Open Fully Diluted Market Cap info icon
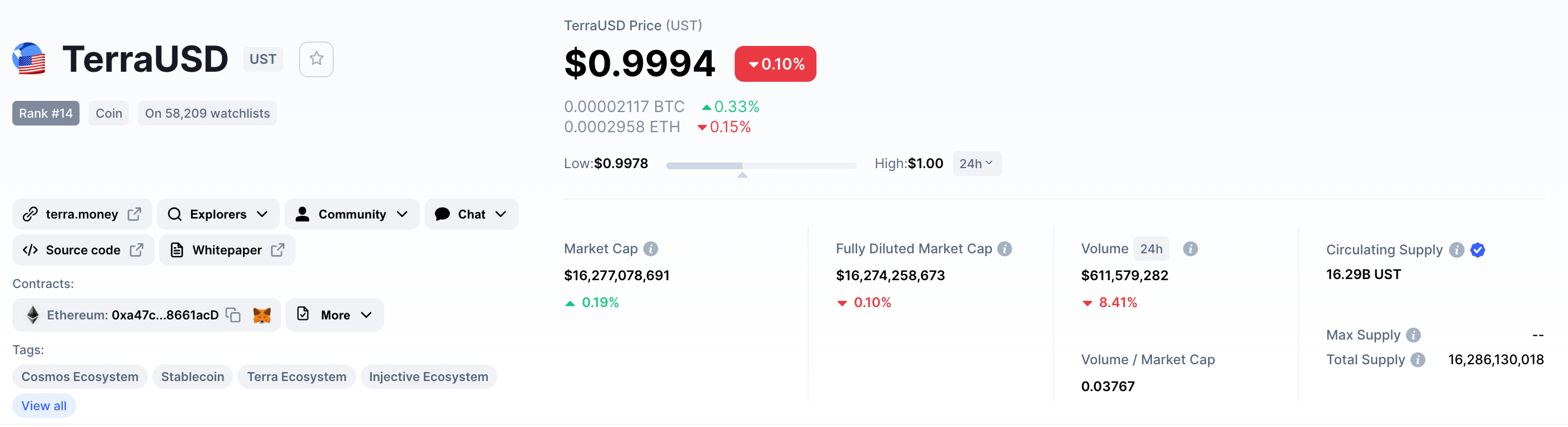Viewport: 1568px width, 427px height. tap(1005, 249)
